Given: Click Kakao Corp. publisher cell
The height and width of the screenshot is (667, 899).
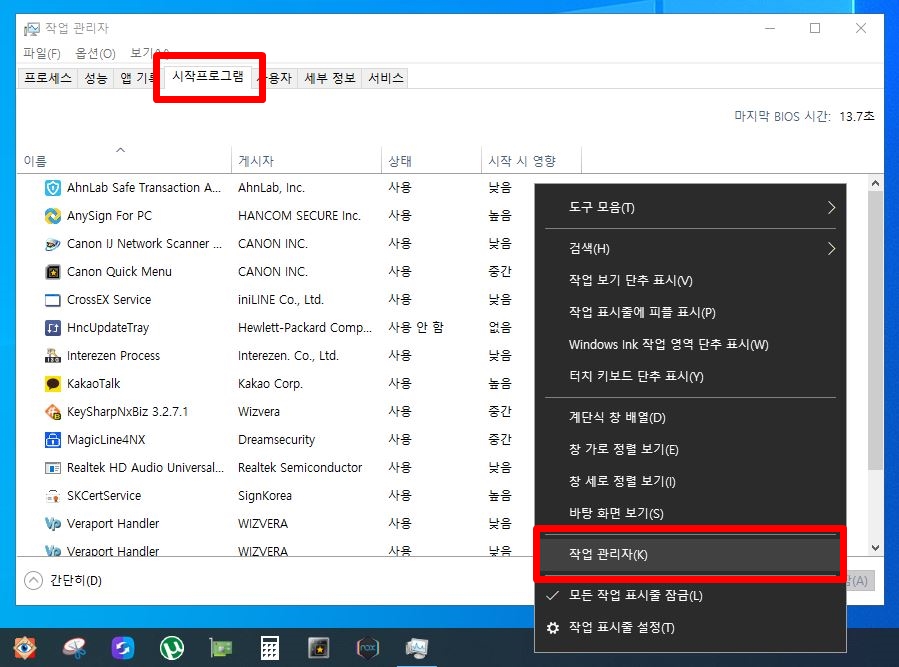Looking at the screenshot, I should pos(270,384).
